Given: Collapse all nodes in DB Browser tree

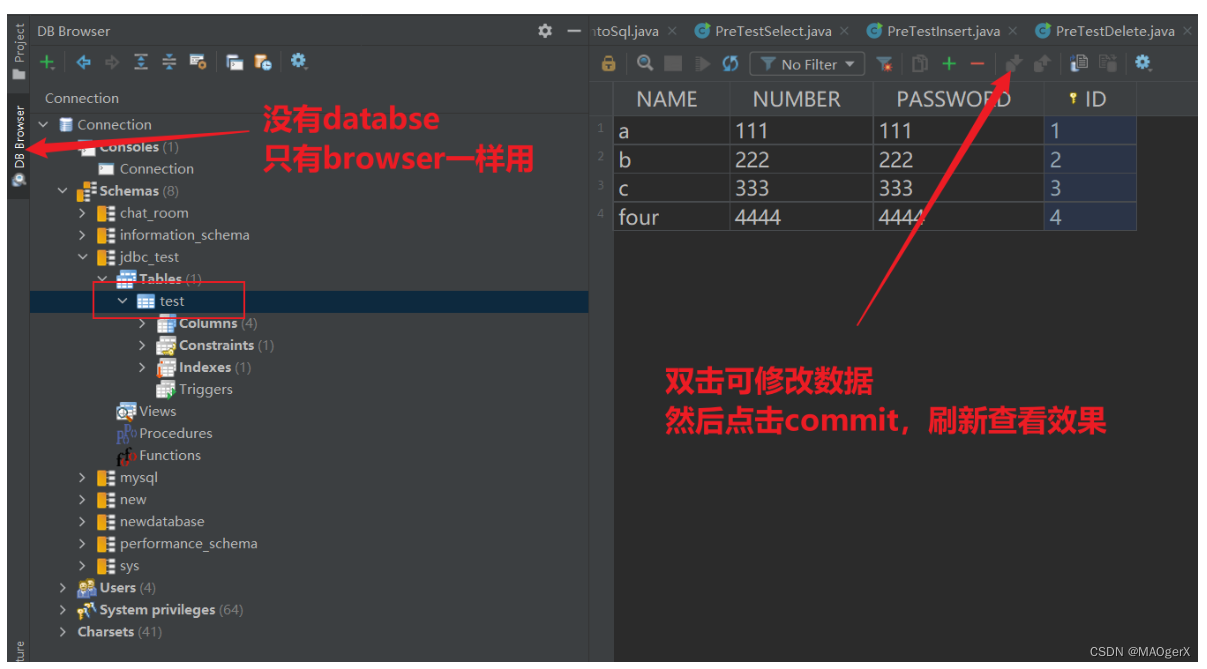Looking at the screenshot, I should click(169, 63).
